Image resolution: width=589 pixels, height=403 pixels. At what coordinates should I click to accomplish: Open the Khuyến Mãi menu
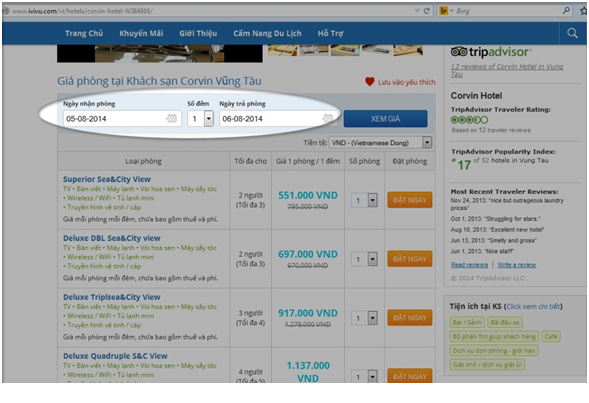[x=141, y=33]
